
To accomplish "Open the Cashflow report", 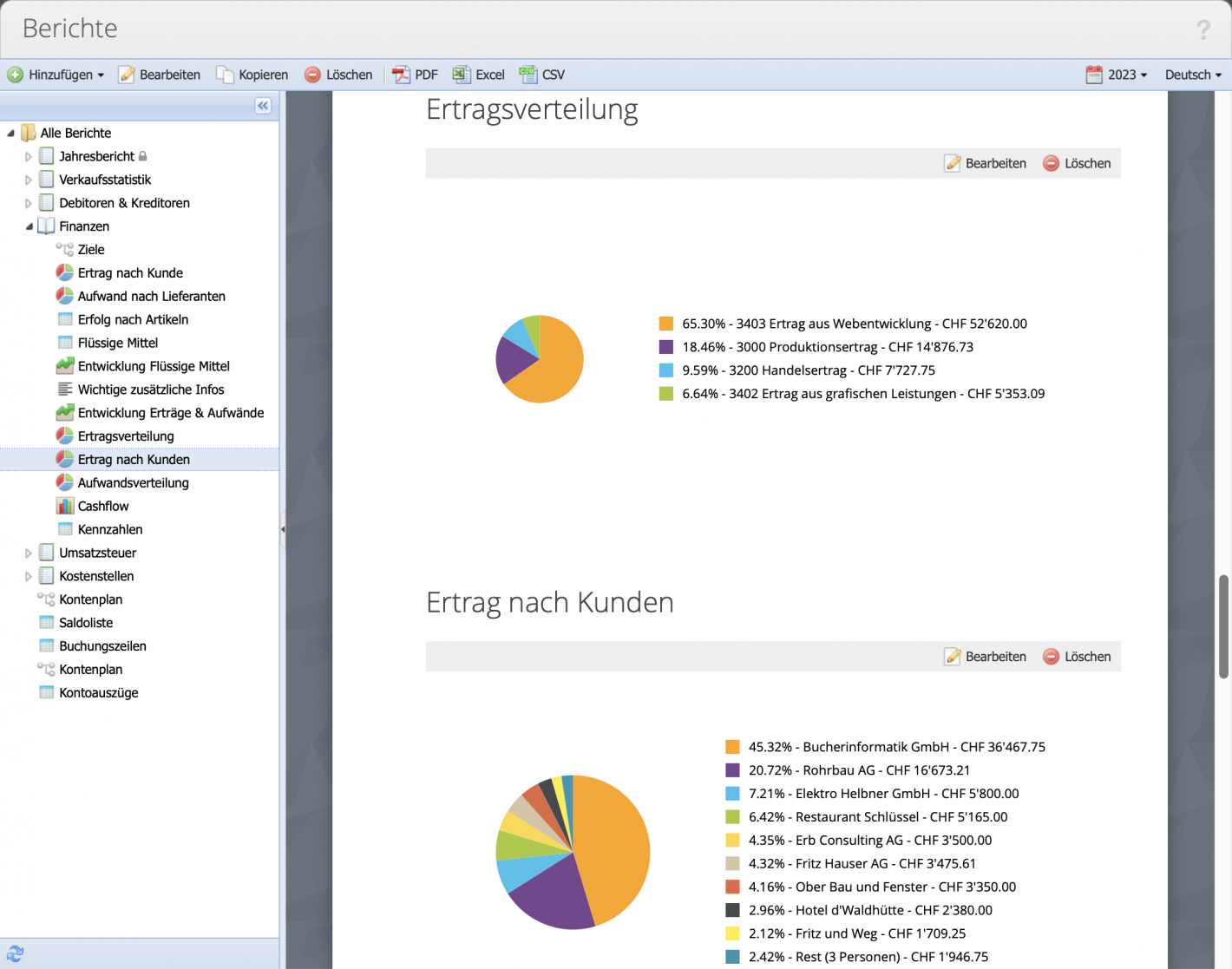I will (102, 506).
